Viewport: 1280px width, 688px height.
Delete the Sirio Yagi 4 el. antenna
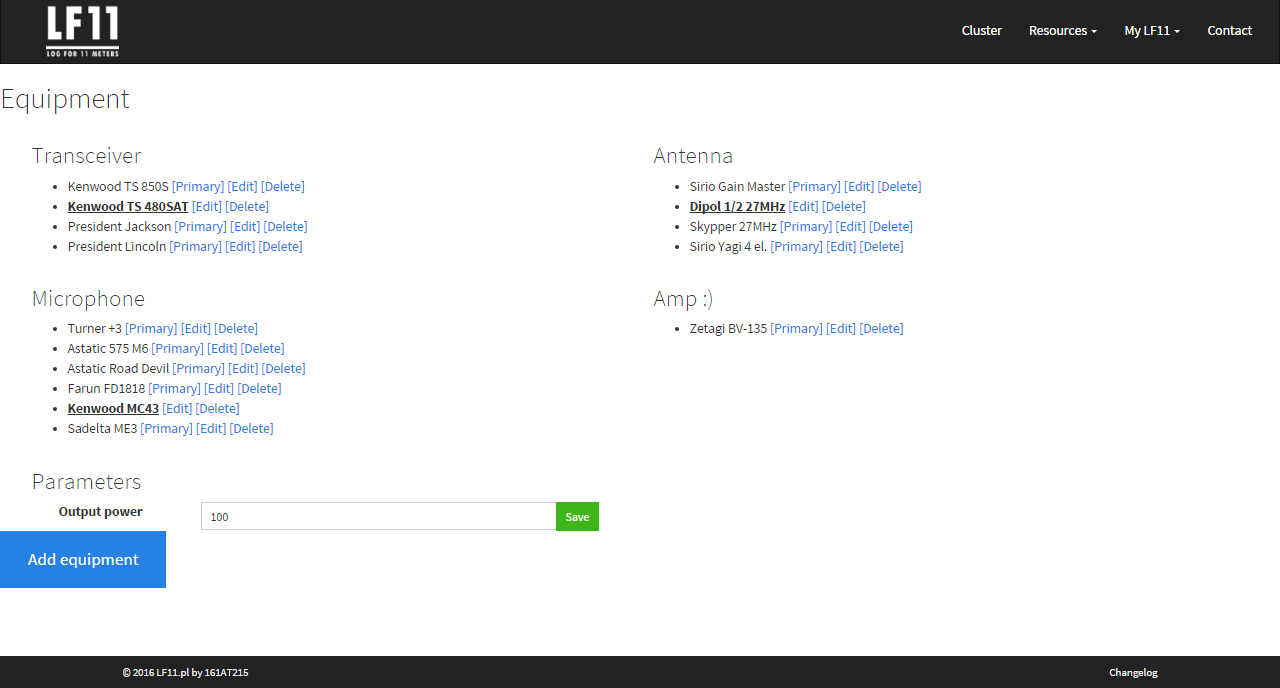(881, 247)
